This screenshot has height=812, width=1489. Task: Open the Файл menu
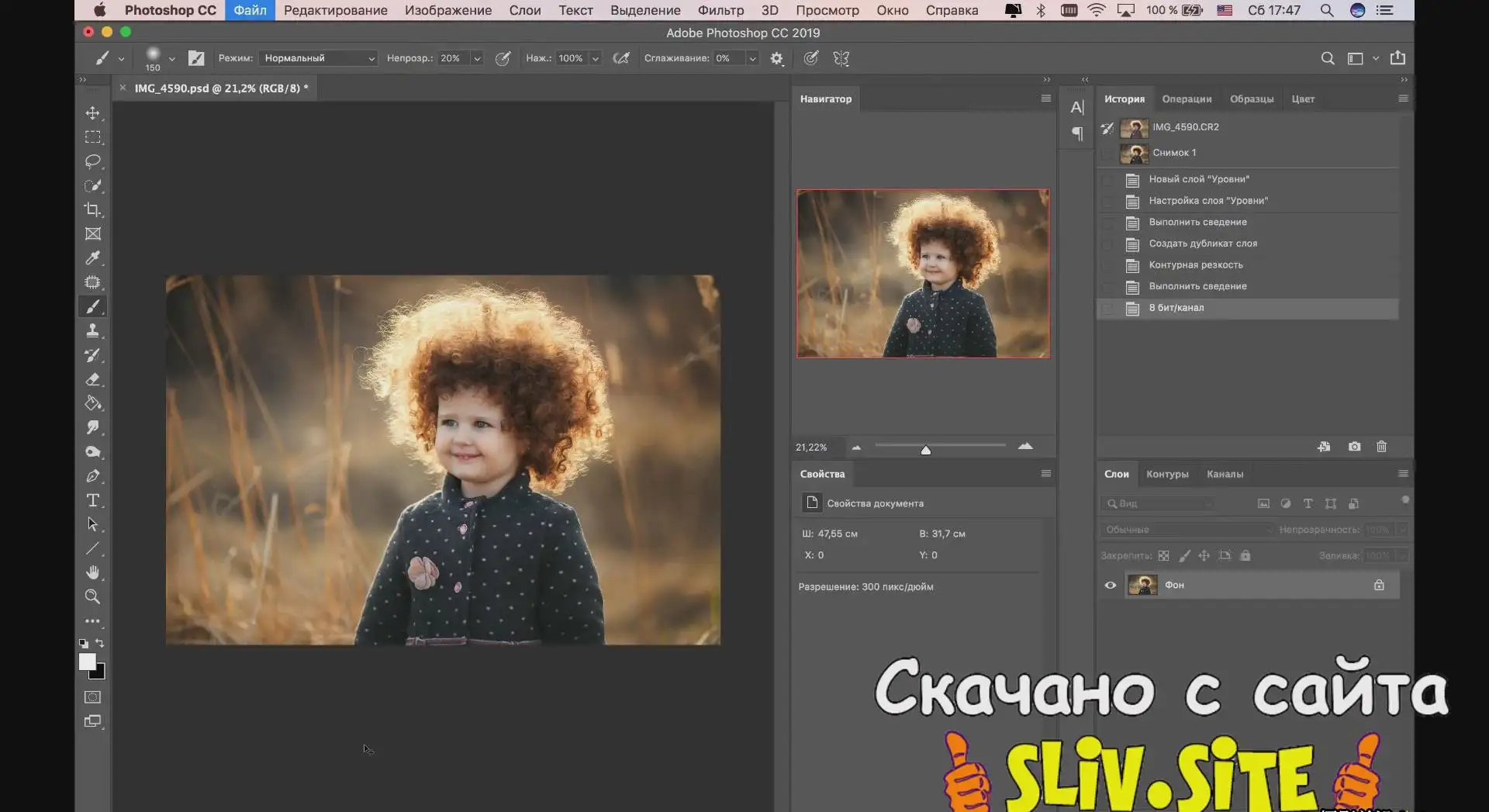click(250, 10)
